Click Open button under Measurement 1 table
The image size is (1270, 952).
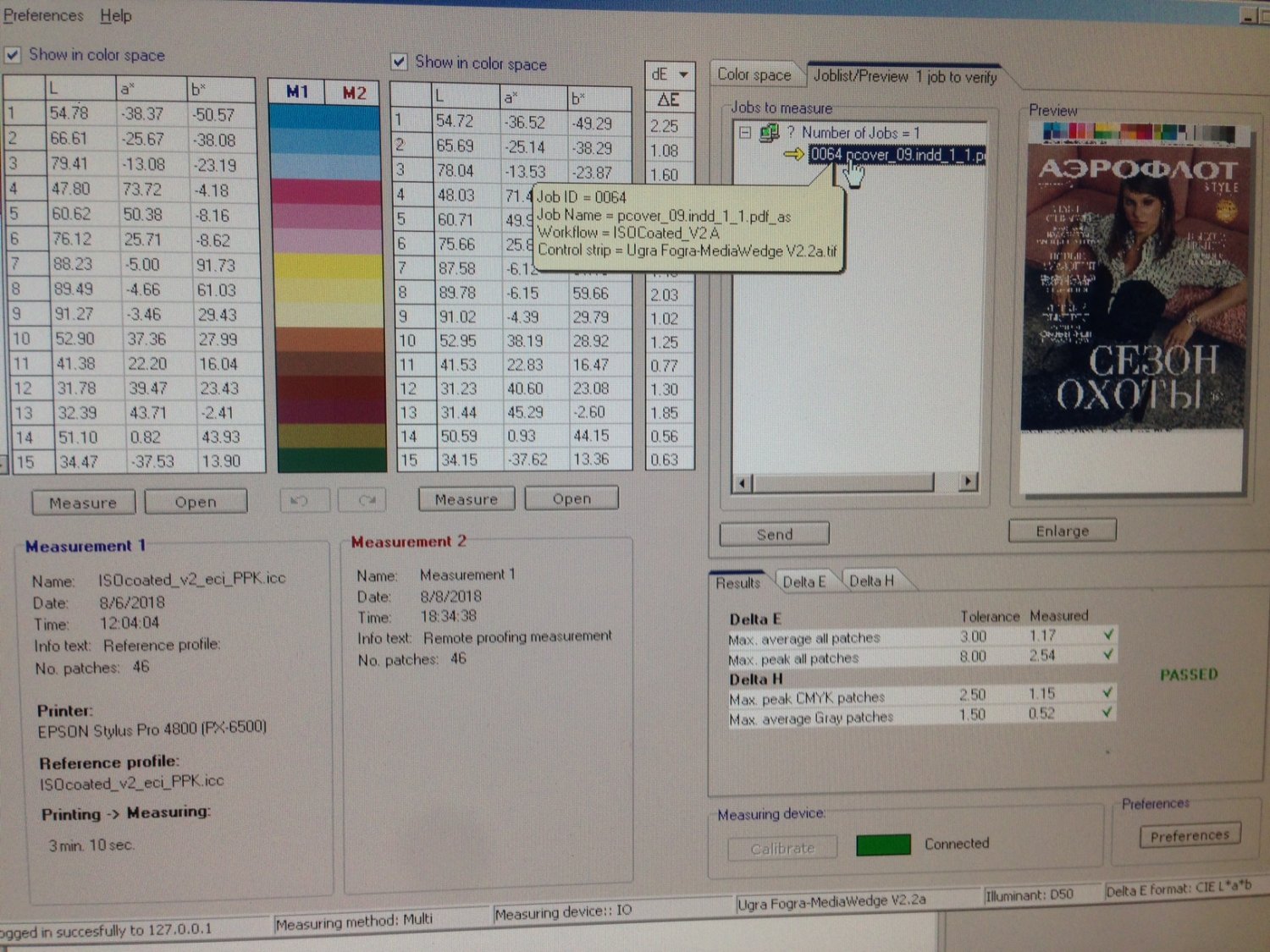click(196, 502)
